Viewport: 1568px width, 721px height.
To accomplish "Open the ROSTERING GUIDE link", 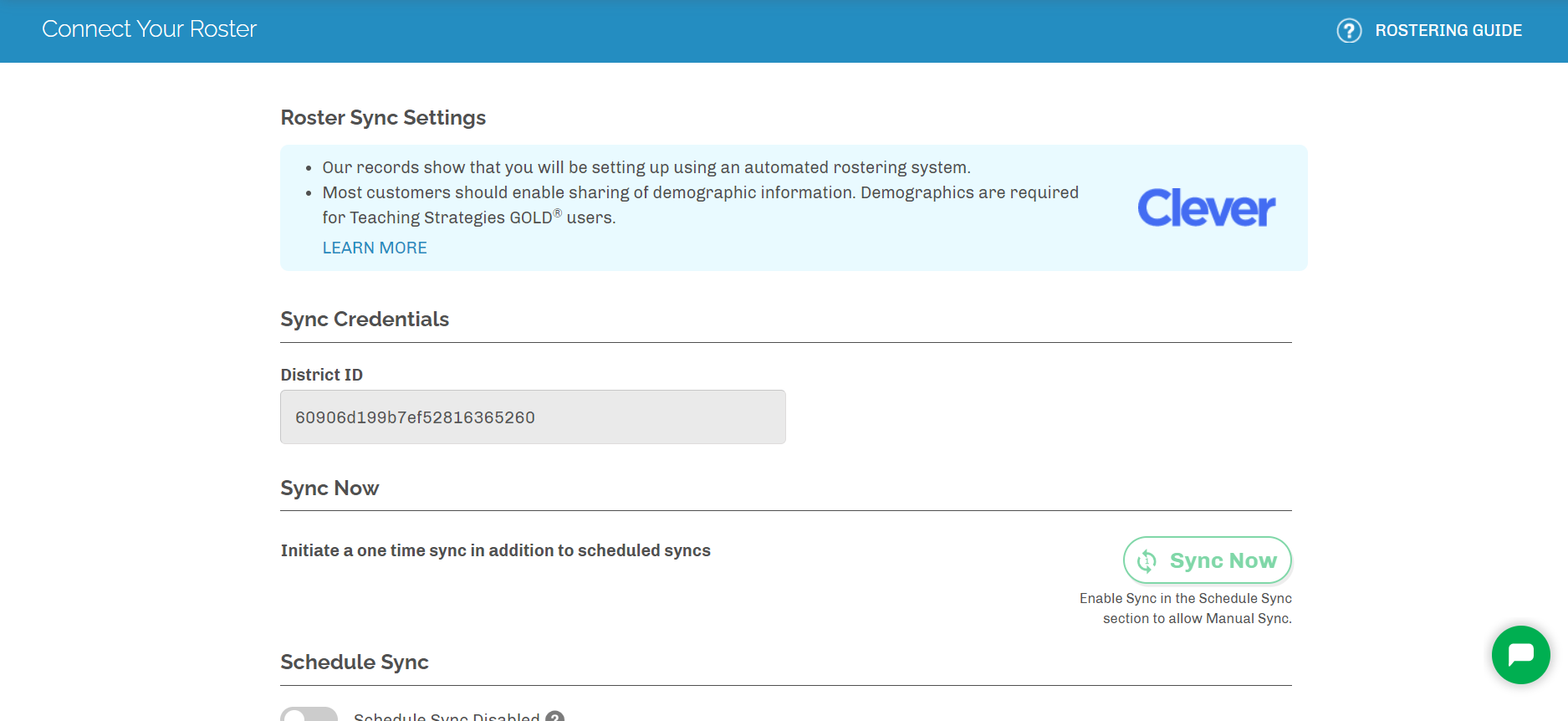I will [x=1448, y=31].
